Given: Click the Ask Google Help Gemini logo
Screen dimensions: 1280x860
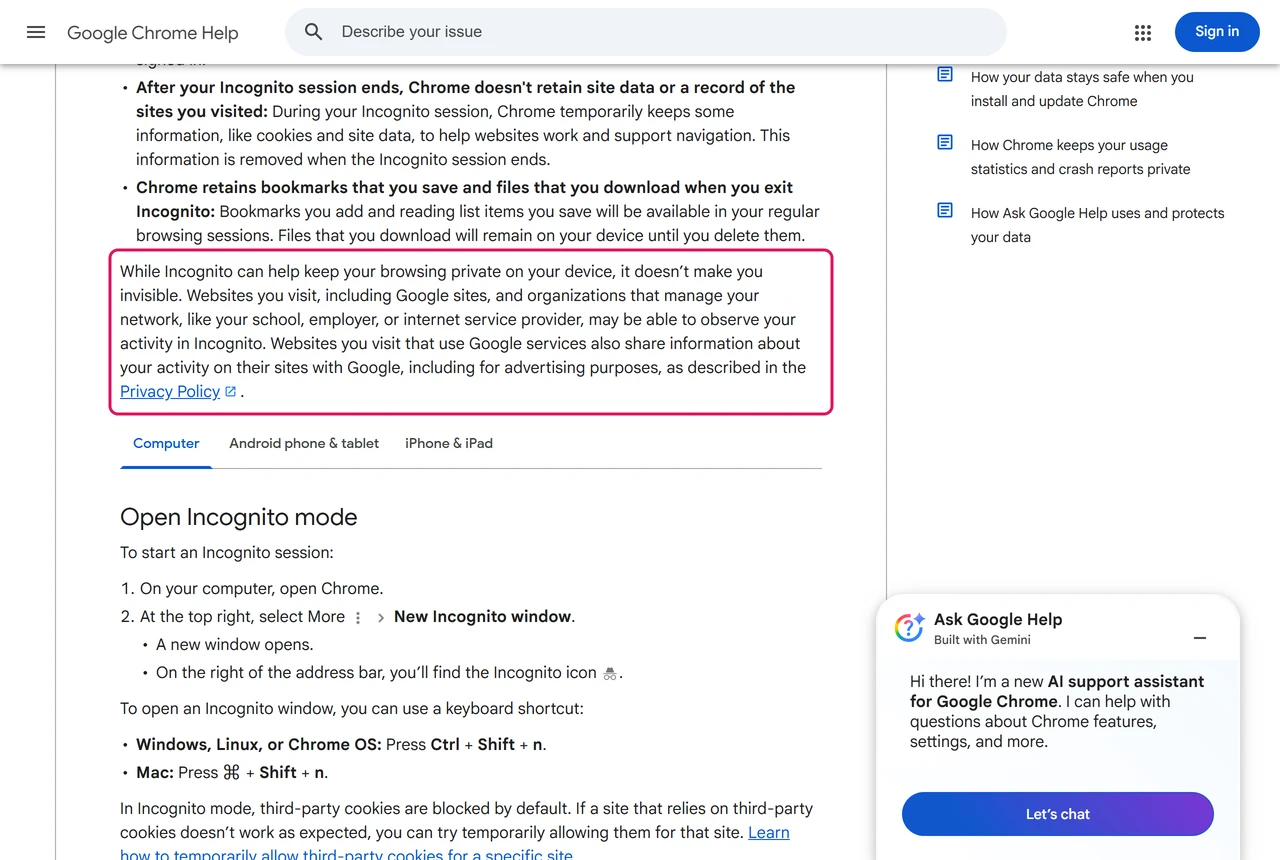Looking at the screenshot, I should coord(909,628).
